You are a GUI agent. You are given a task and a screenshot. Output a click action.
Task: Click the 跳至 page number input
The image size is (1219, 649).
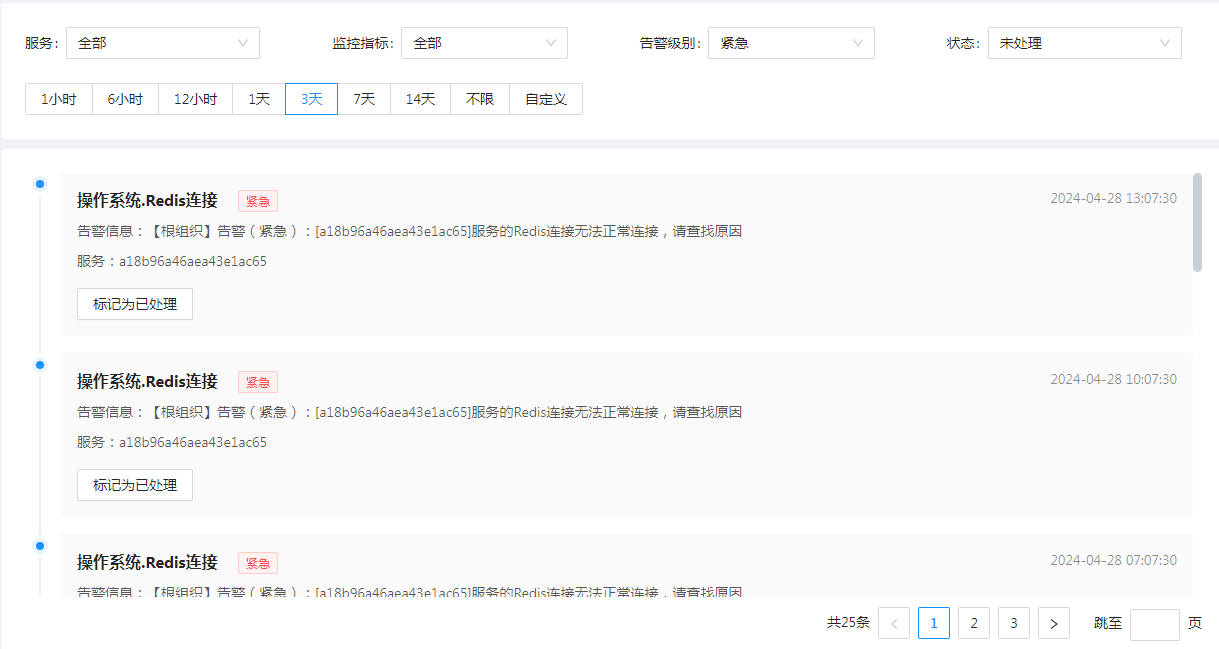click(1154, 624)
